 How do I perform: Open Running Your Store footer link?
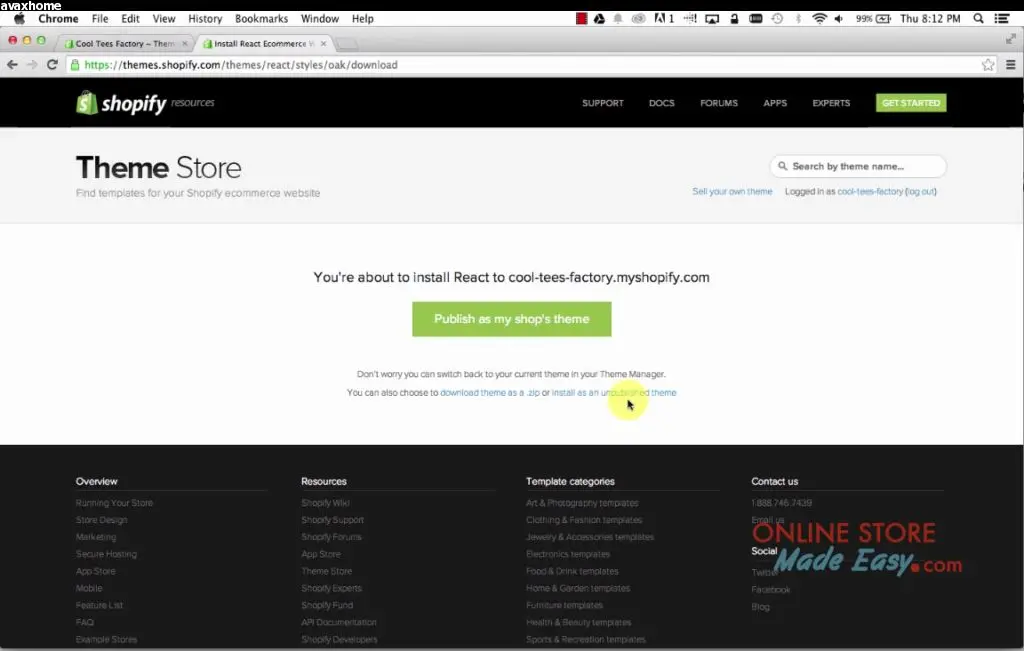[114, 503]
